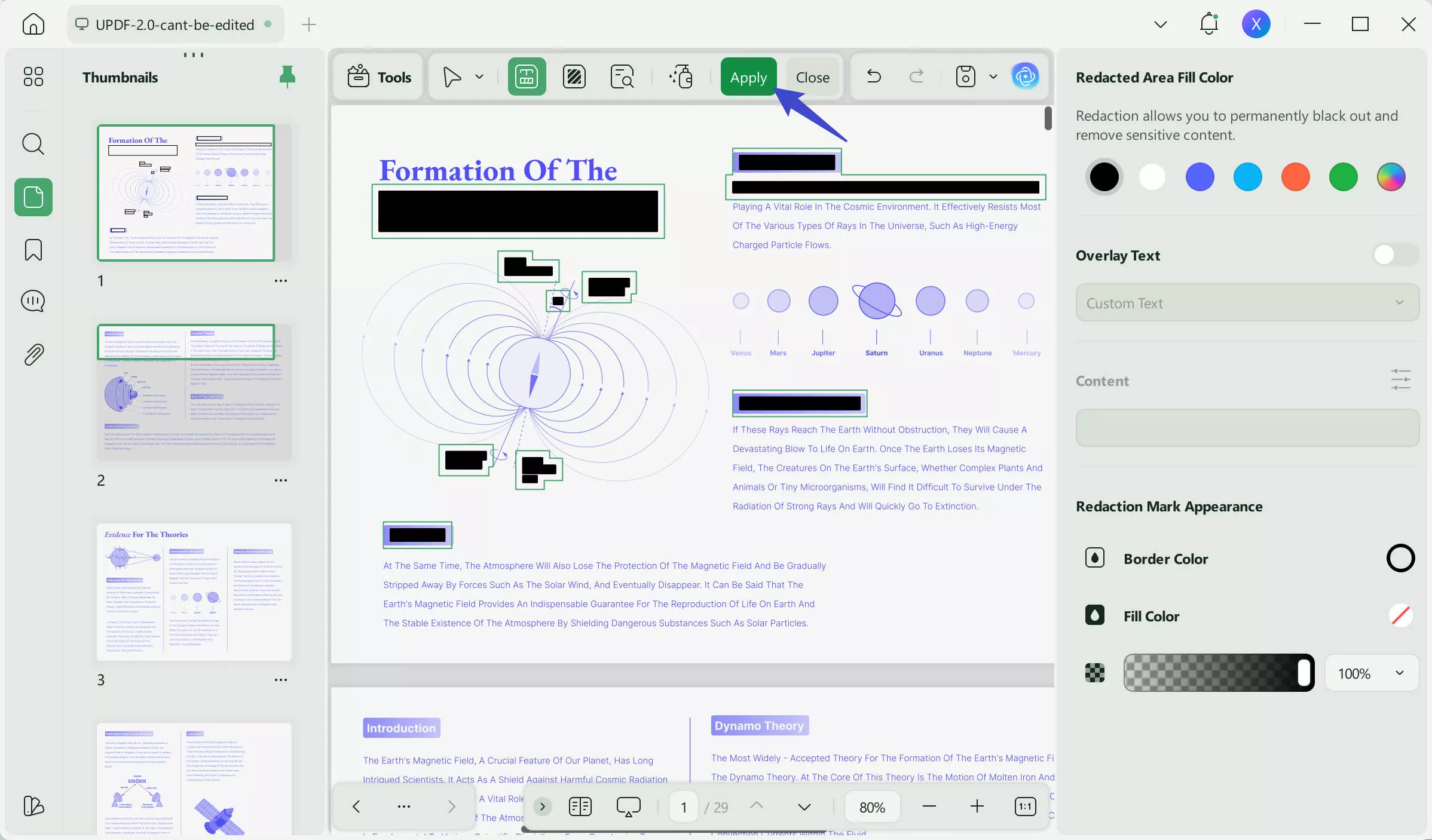
Task: Open the redaction search icon
Action: pyautogui.click(x=622, y=76)
